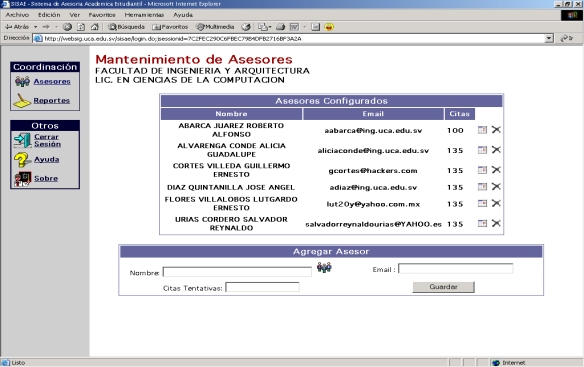
Task: Open the Sobre sidebar link
Action: coord(46,178)
